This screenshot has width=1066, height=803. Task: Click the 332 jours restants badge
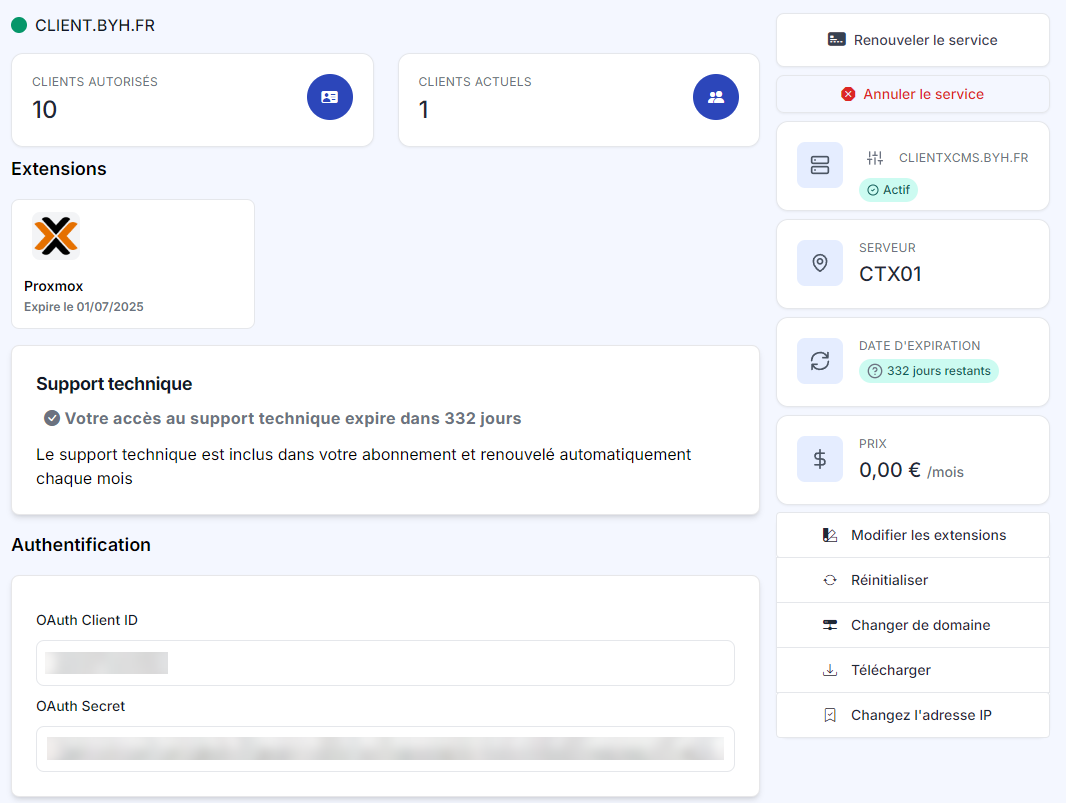(x=929, y=371)
